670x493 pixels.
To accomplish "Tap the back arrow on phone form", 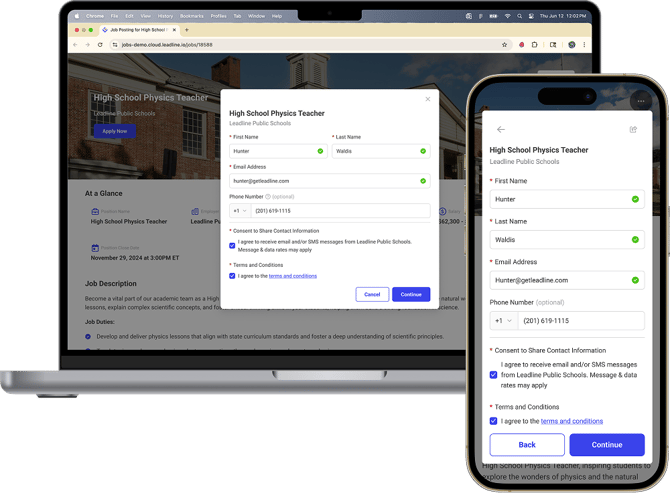I will 501,130.
